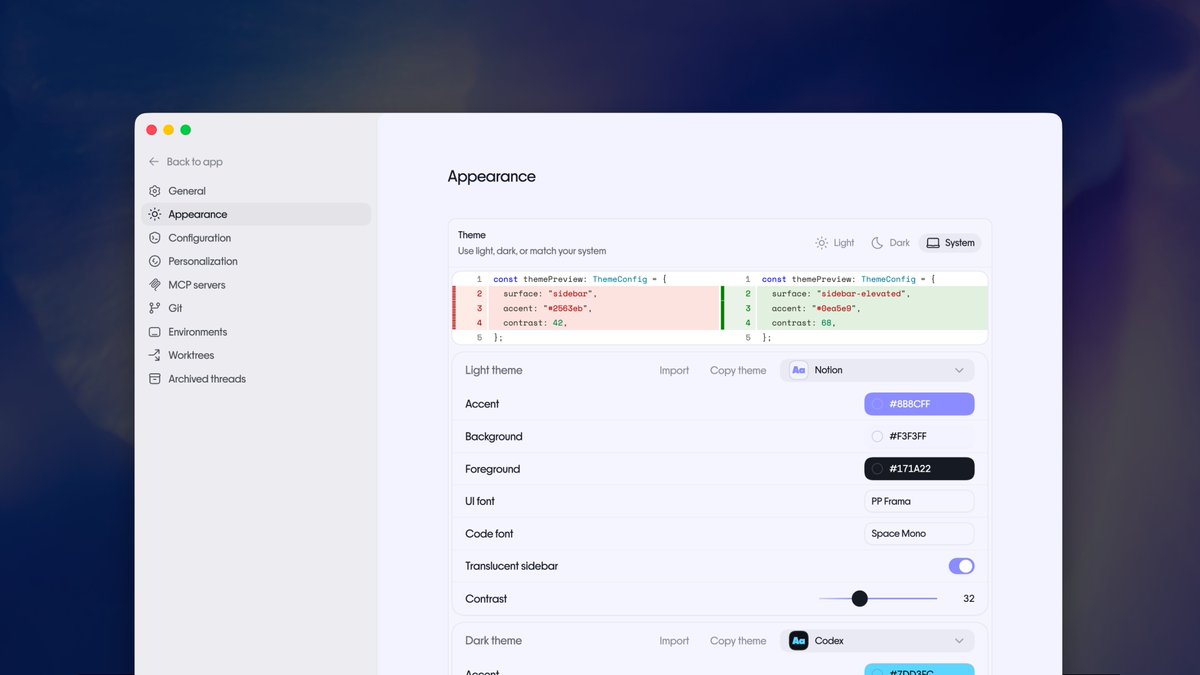Enable the Translucent sidebar toggle
The image size is (1200, 675).
[961, 565]
